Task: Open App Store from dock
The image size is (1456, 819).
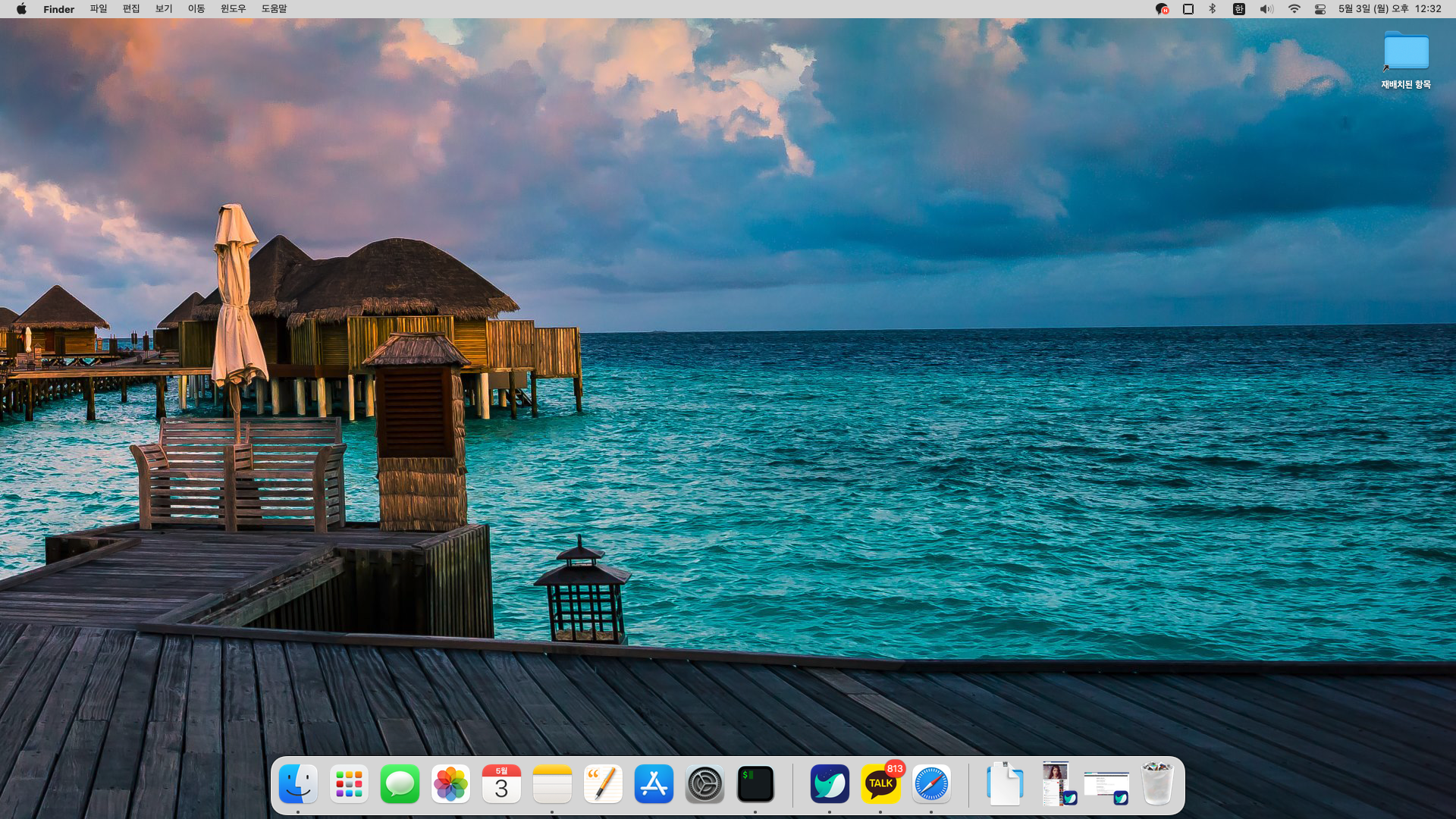Action: 654,784
